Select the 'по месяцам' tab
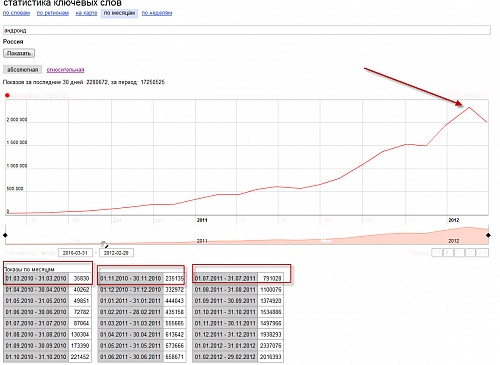The width and height of the screenshot is (500, 365). pyautogui.click(x=119, y=13)
